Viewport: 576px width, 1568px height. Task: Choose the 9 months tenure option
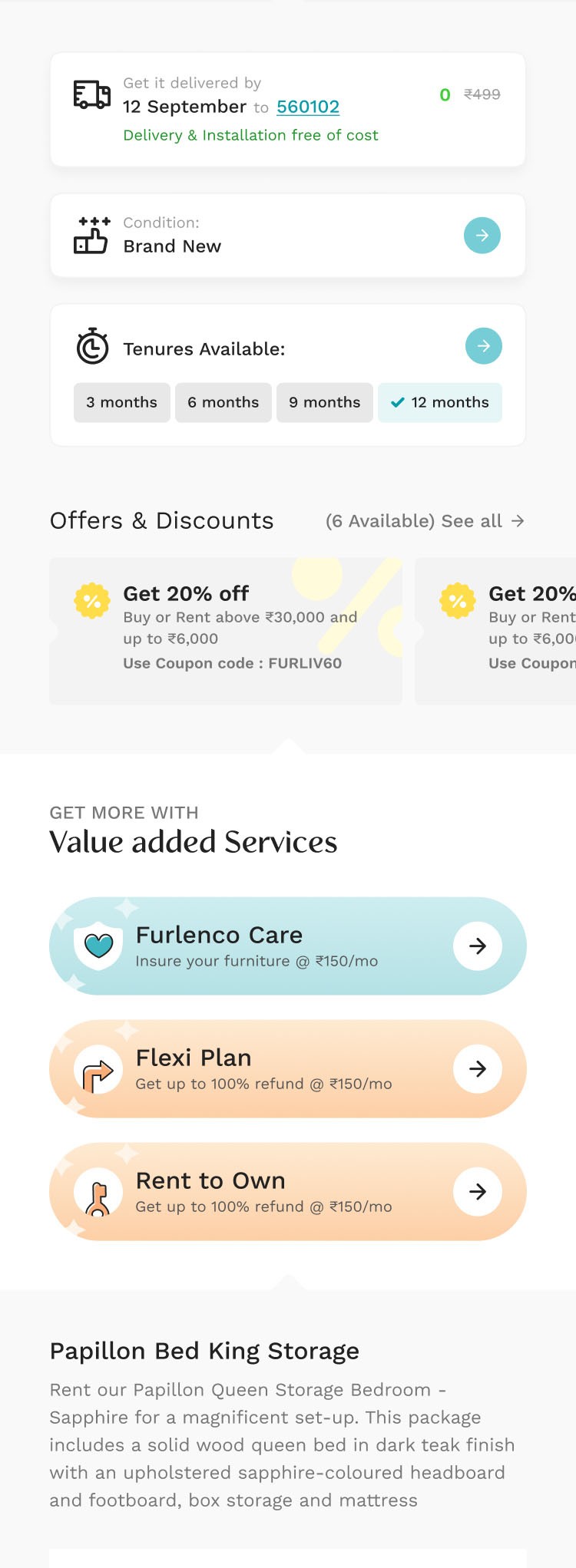coord(324,402)
